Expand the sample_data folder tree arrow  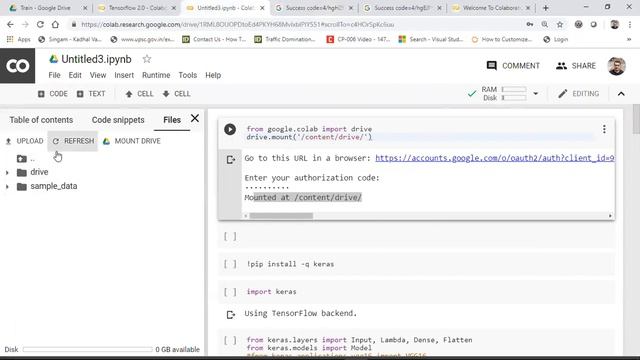point(7,187)
